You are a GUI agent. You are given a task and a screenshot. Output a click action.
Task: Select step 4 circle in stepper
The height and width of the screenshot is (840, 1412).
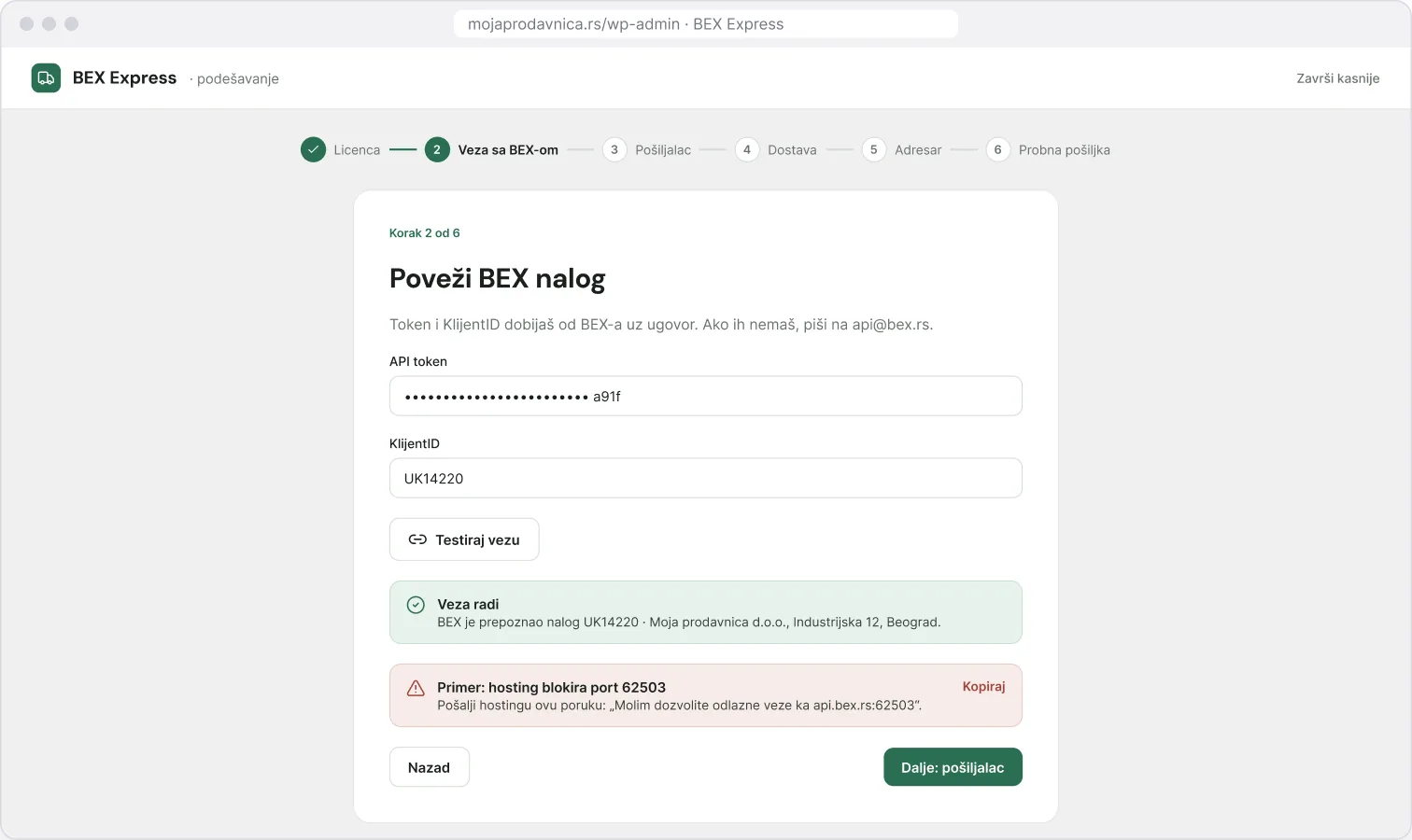(747, 149)
